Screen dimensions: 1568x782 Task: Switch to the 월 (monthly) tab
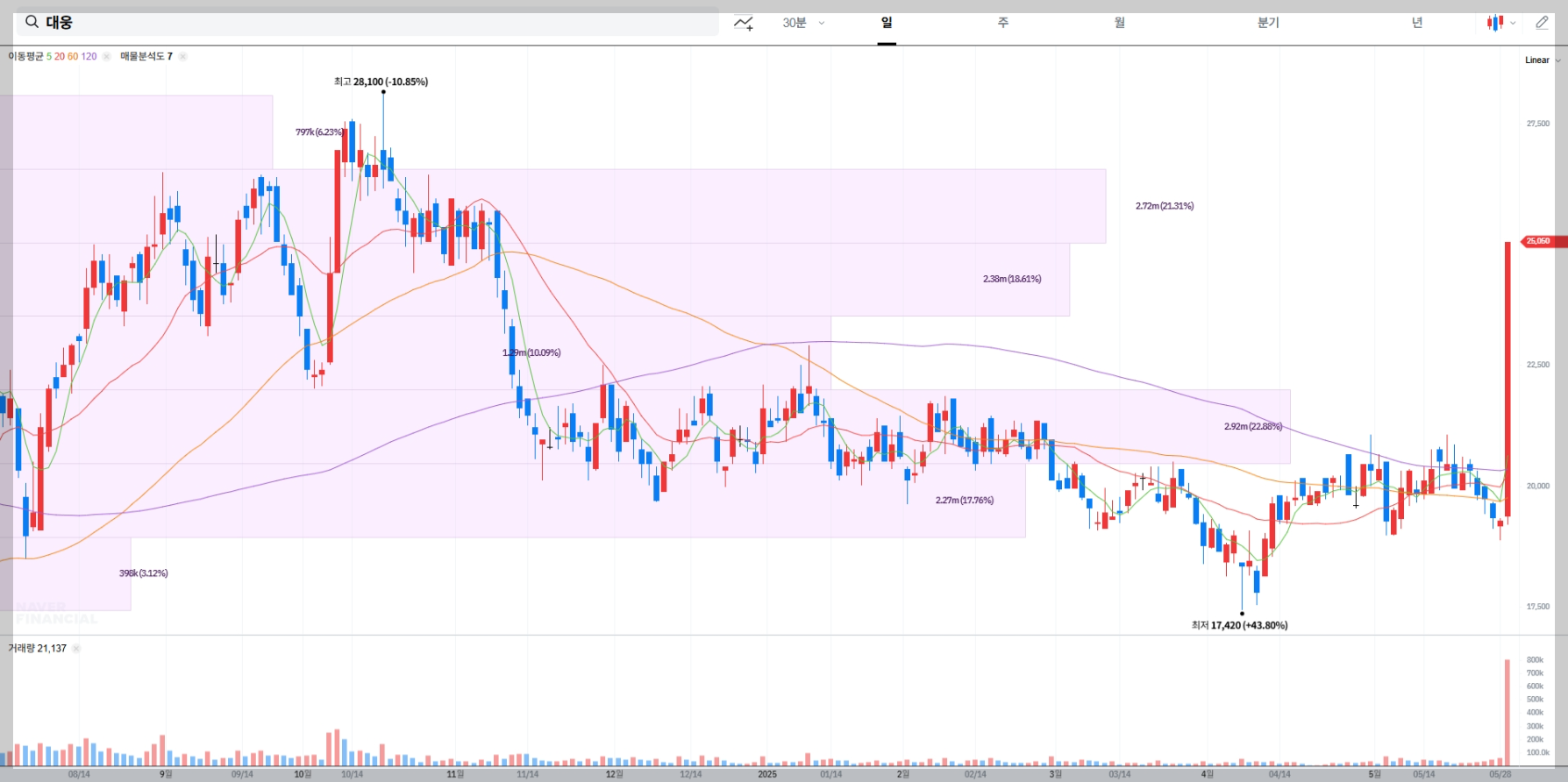(x=1120, y=23)
